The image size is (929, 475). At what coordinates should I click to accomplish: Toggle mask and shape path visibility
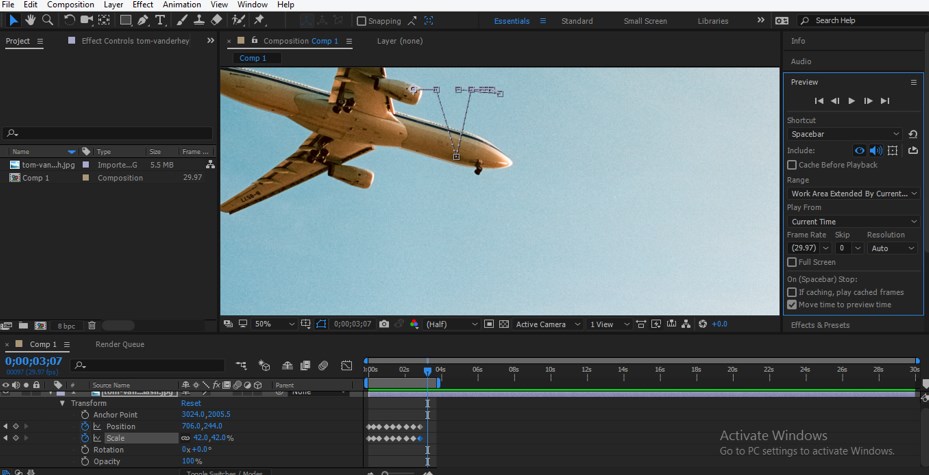coord(321,324)
